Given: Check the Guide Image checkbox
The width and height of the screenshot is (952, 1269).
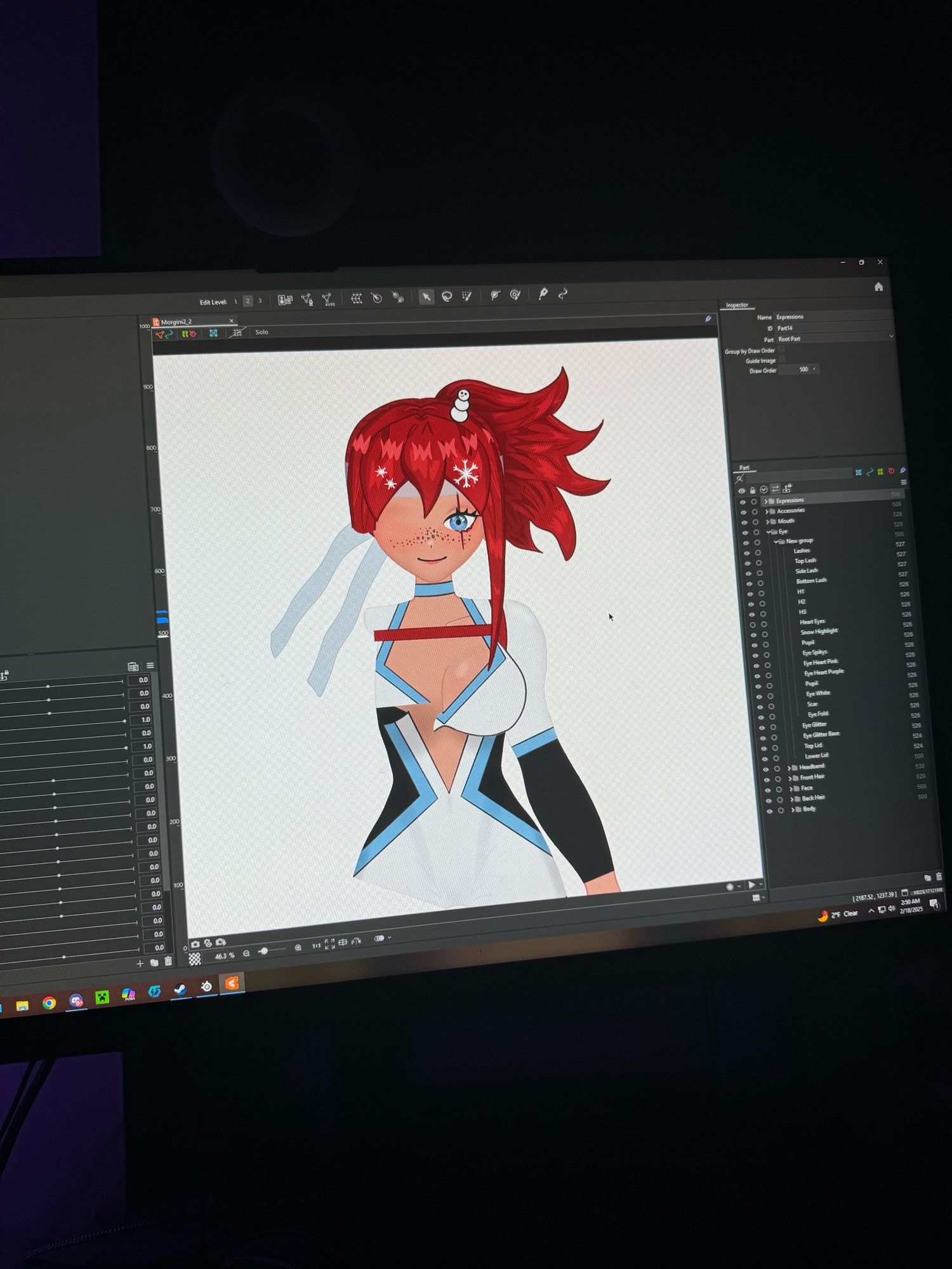Looking at the screenshot, I should pyautogui.click(x=782, y=359).
